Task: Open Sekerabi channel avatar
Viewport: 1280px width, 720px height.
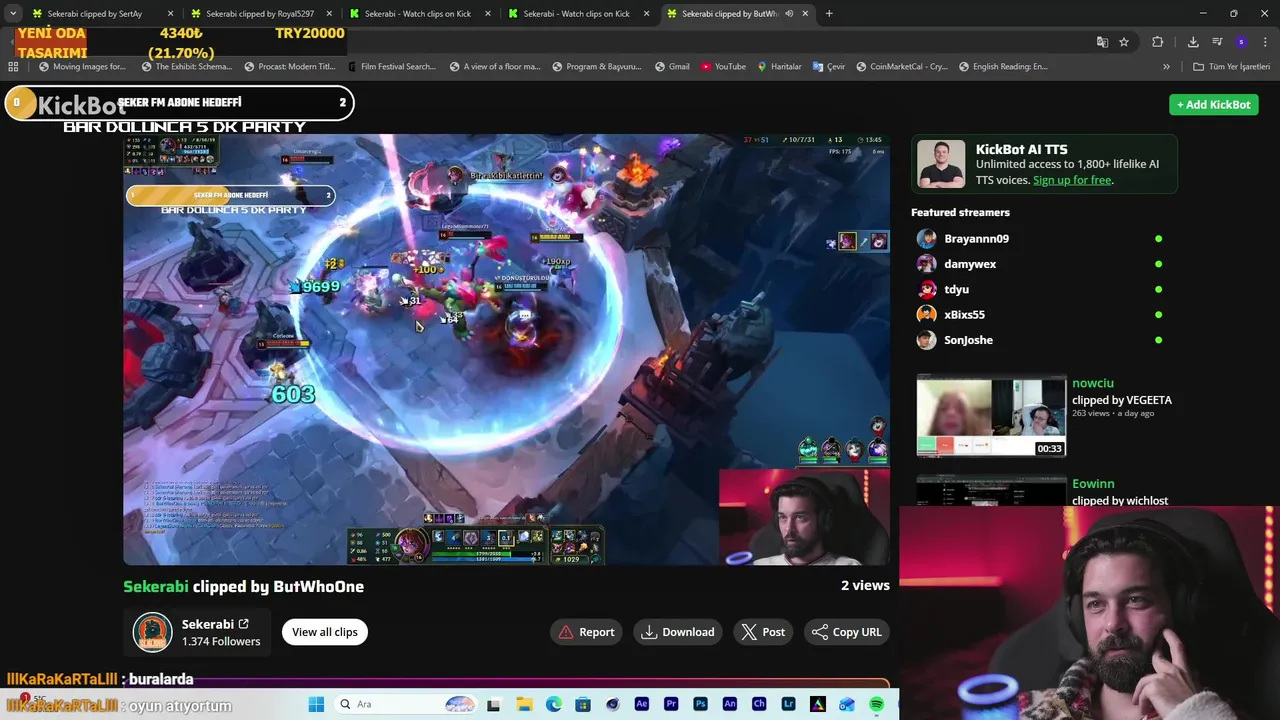Action: point(153,632)
